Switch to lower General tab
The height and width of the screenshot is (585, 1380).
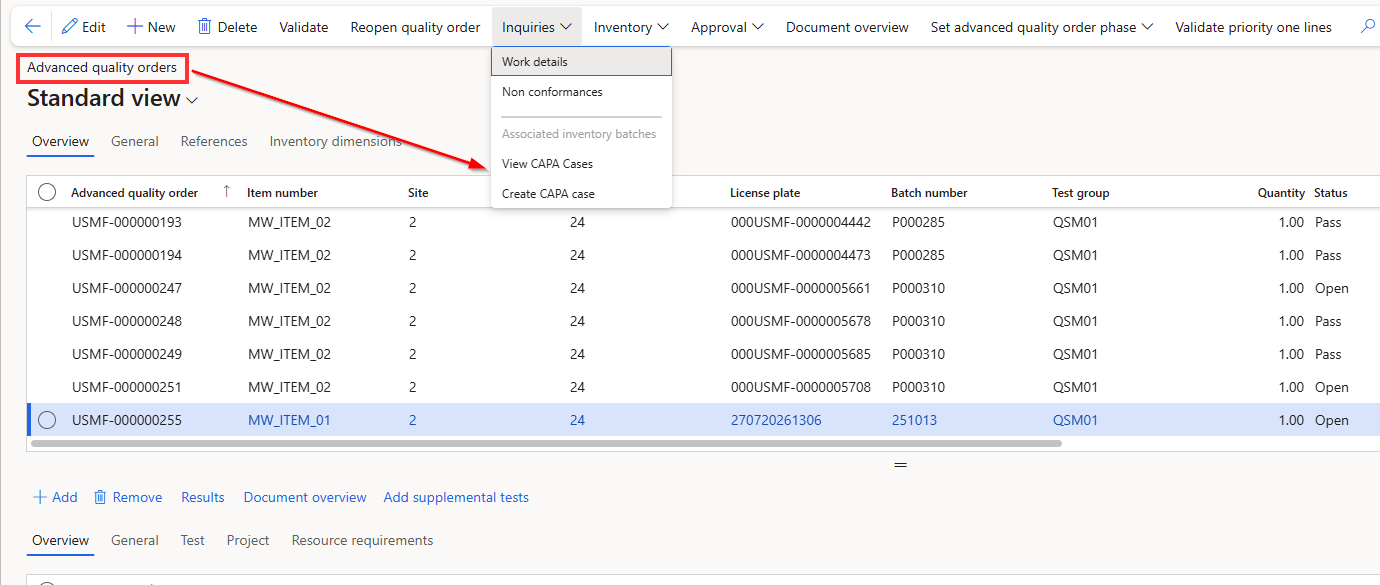[135, 540]
